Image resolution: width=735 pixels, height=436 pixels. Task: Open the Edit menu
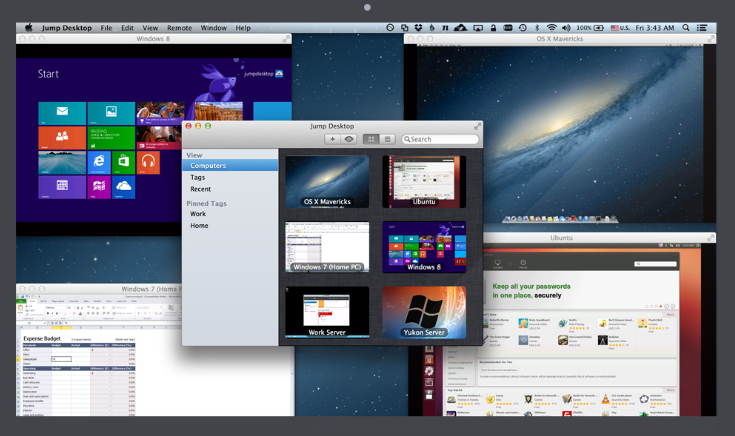pyautogui.click(x=128, y=28)
